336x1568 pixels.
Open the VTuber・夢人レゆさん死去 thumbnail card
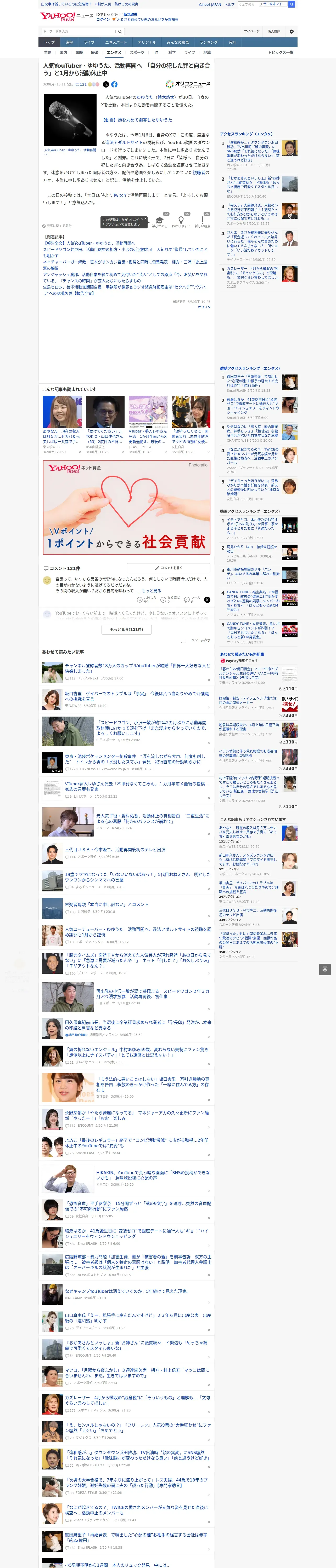point(148,425)
